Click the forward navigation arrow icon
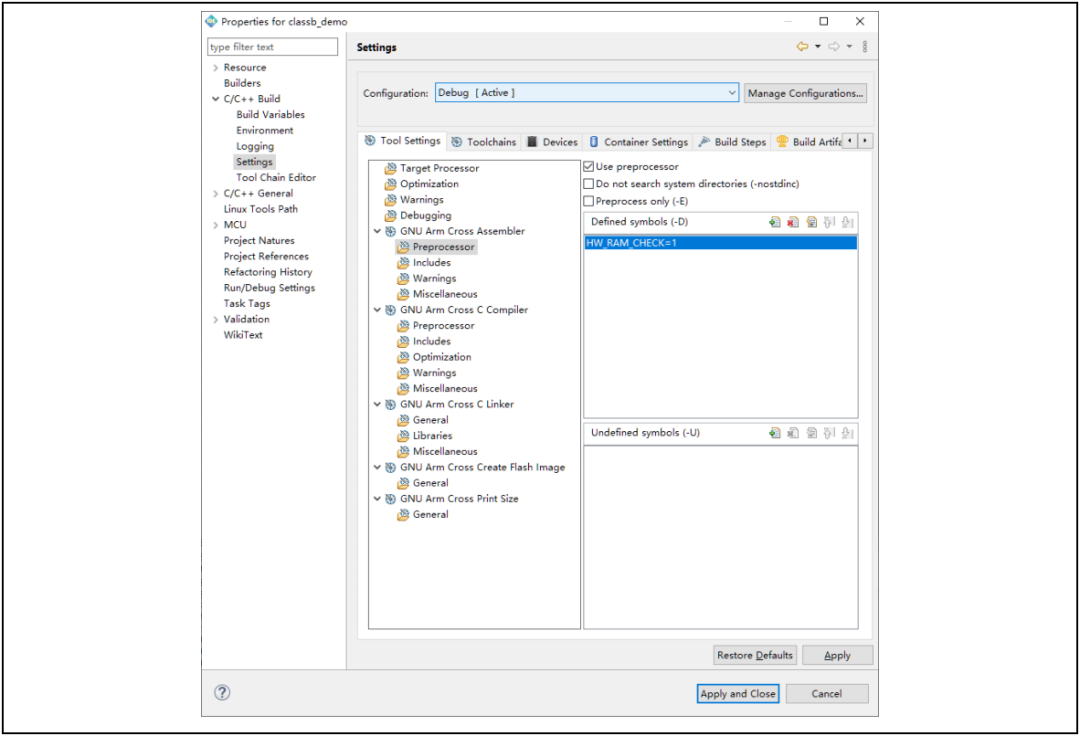Screen dimensions: 1080x736 [834, 46]
